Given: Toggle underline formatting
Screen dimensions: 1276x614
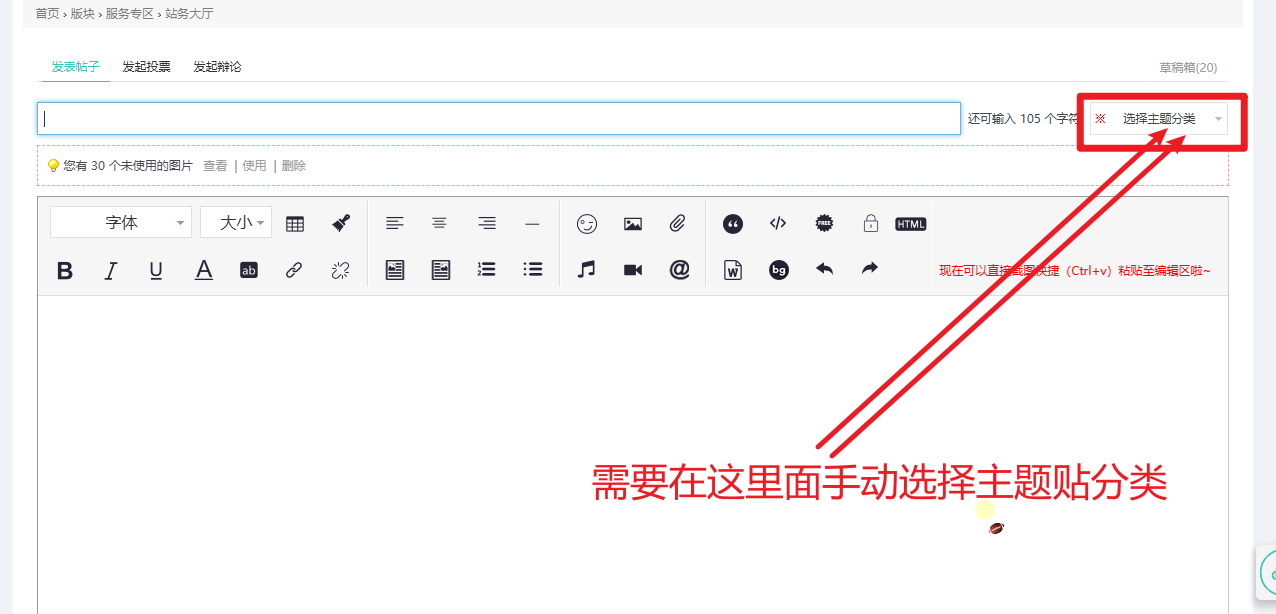Looking at the screenshot, I should 156,270.
